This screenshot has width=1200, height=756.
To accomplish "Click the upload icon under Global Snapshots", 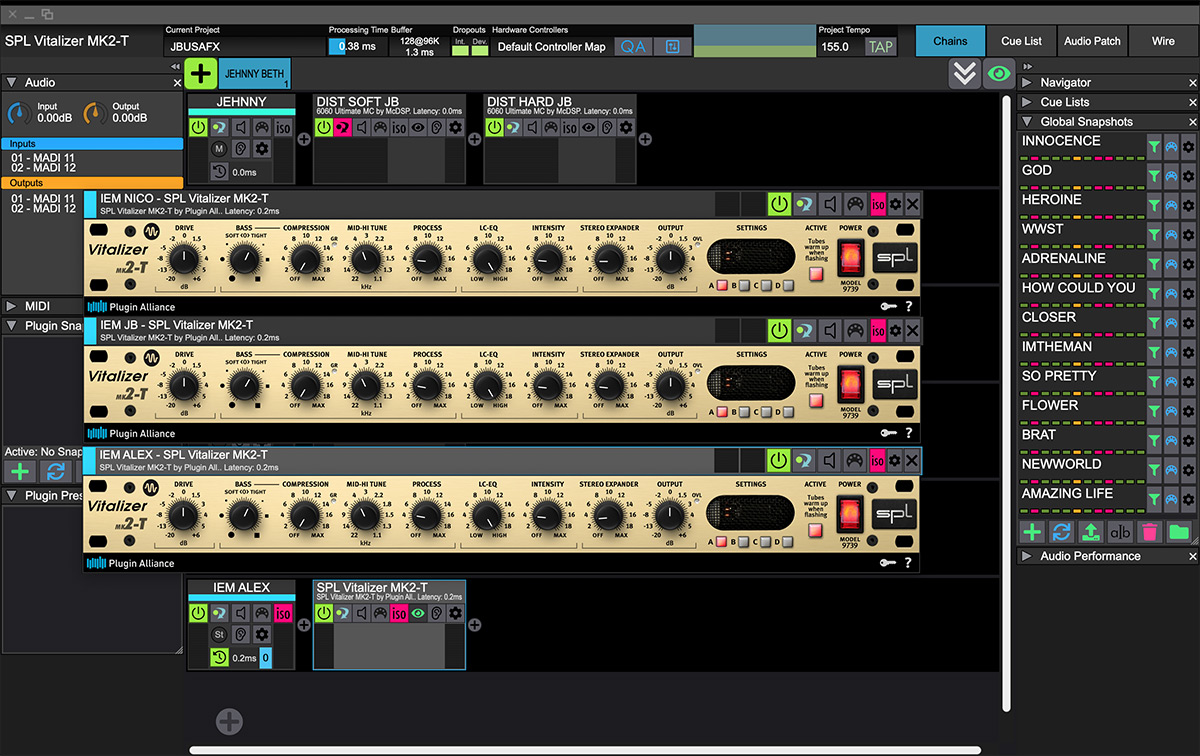I will [1090, 533].
